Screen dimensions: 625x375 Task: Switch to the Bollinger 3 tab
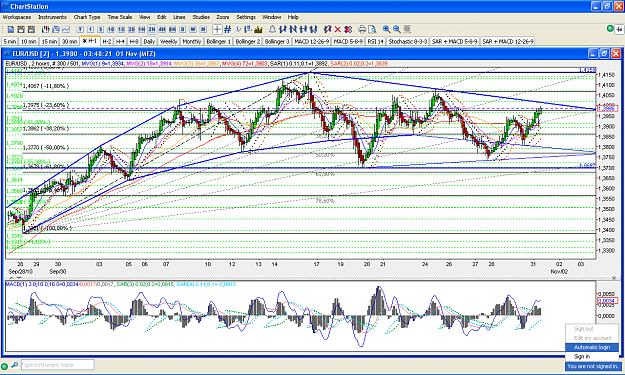click(277, 41)
